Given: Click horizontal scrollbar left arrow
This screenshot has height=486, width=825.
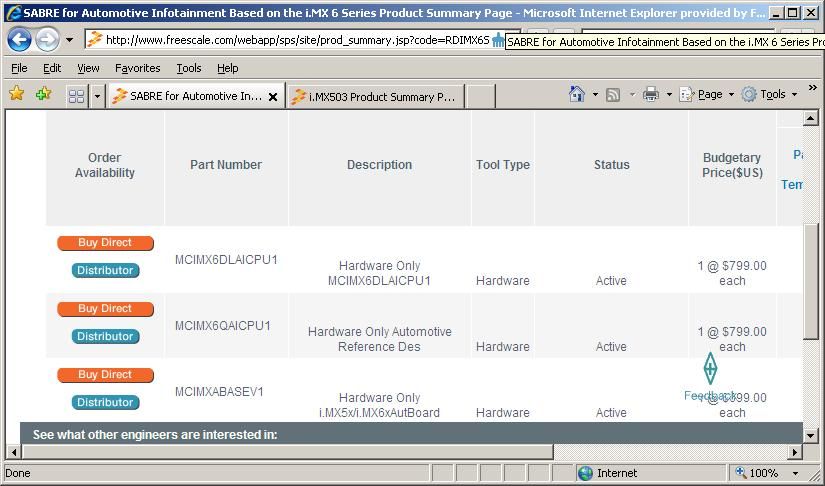Looking at the screenshot, I should tap(14, 451).
